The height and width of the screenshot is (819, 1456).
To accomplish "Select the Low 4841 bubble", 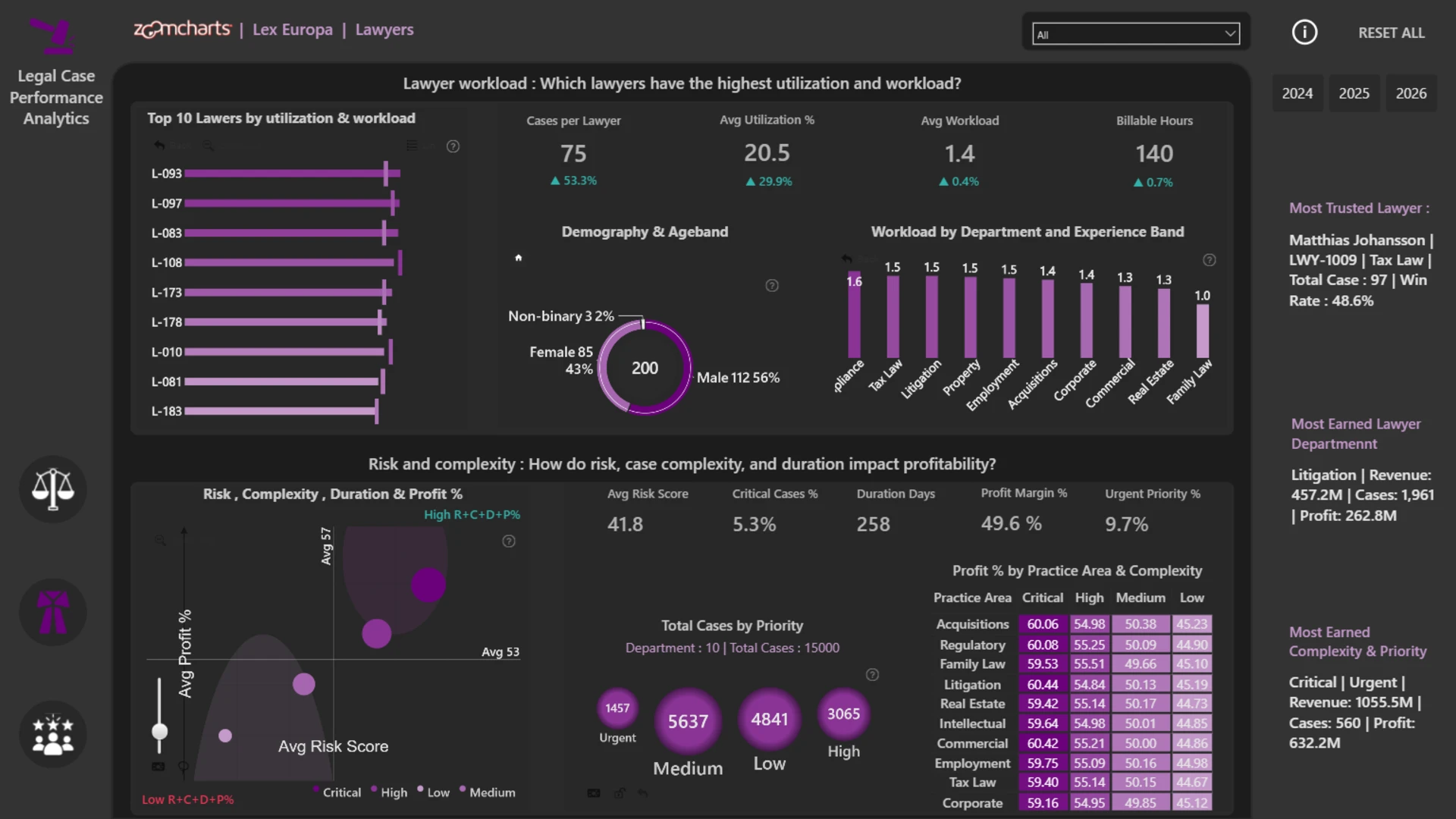I will point(769,719).
